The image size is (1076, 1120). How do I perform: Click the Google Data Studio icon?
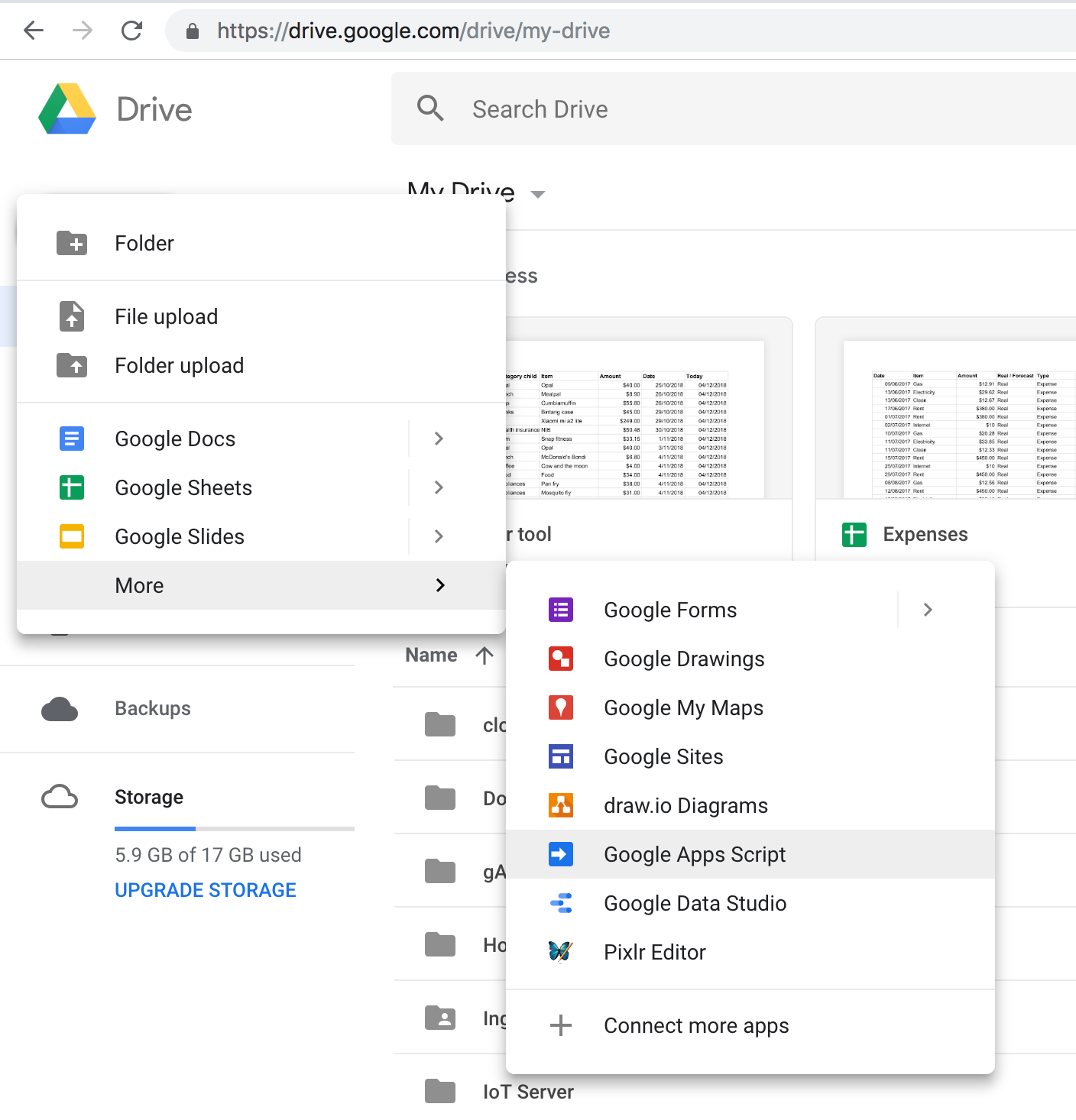[561, 903]
